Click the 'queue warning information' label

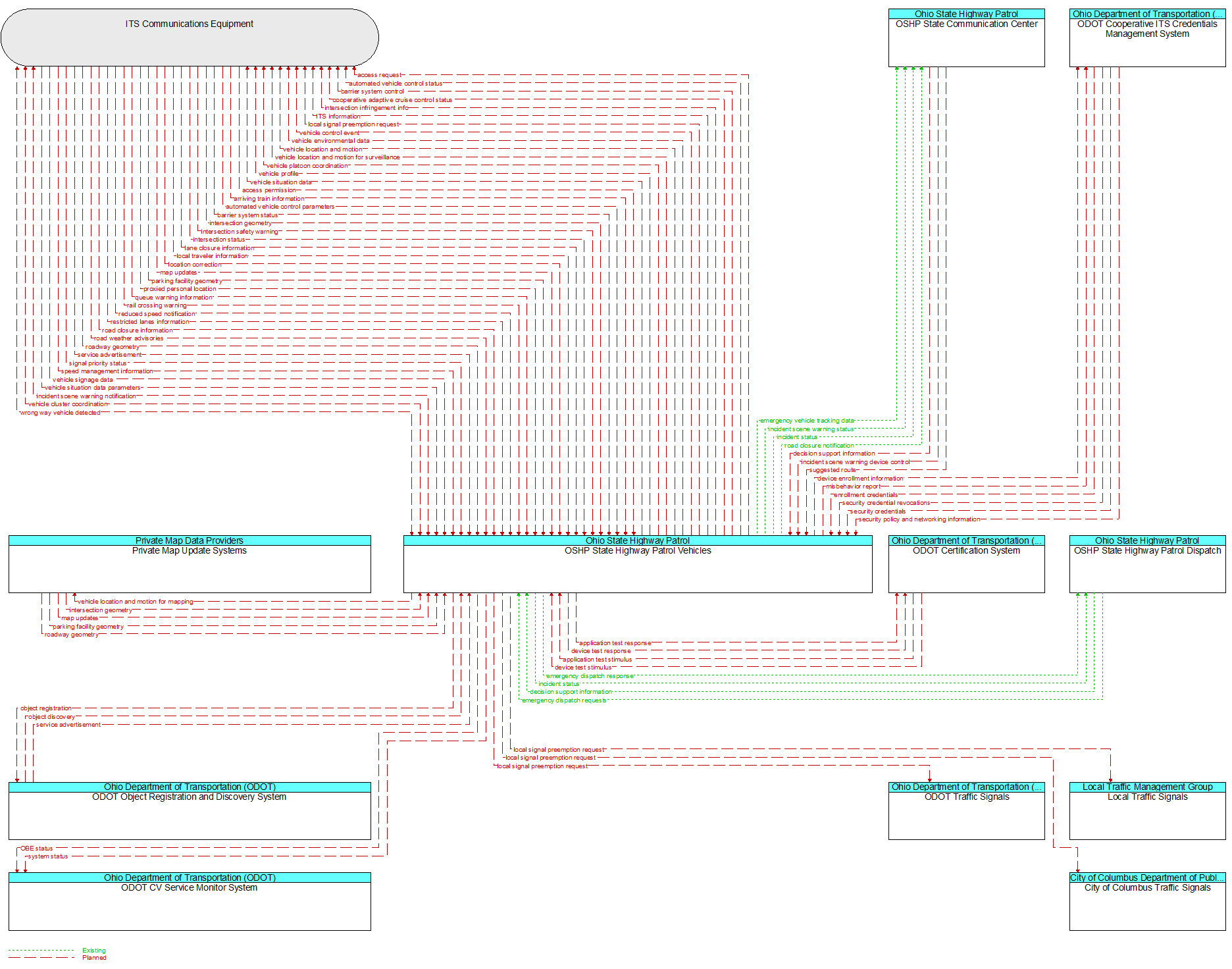click(174, 298)
